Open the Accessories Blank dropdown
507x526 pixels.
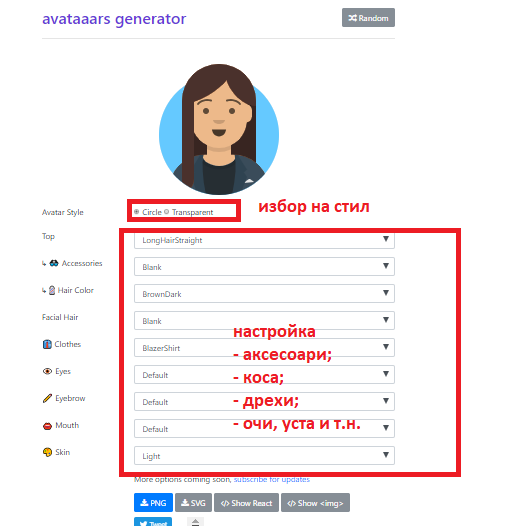coord(264,267)
